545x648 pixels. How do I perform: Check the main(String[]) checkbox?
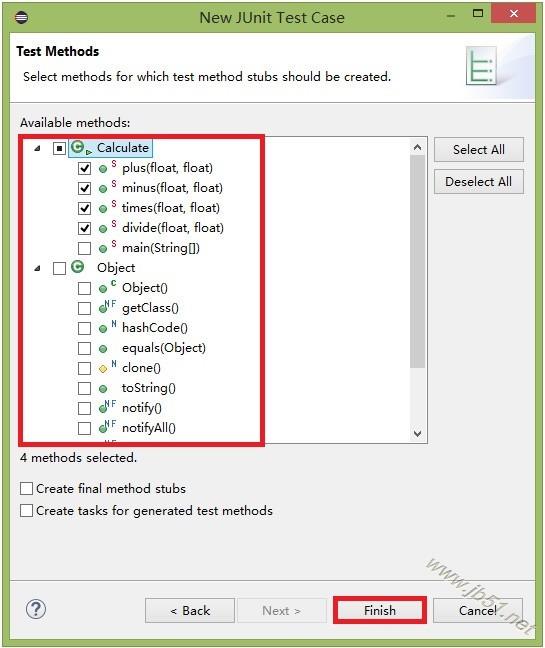84,248
